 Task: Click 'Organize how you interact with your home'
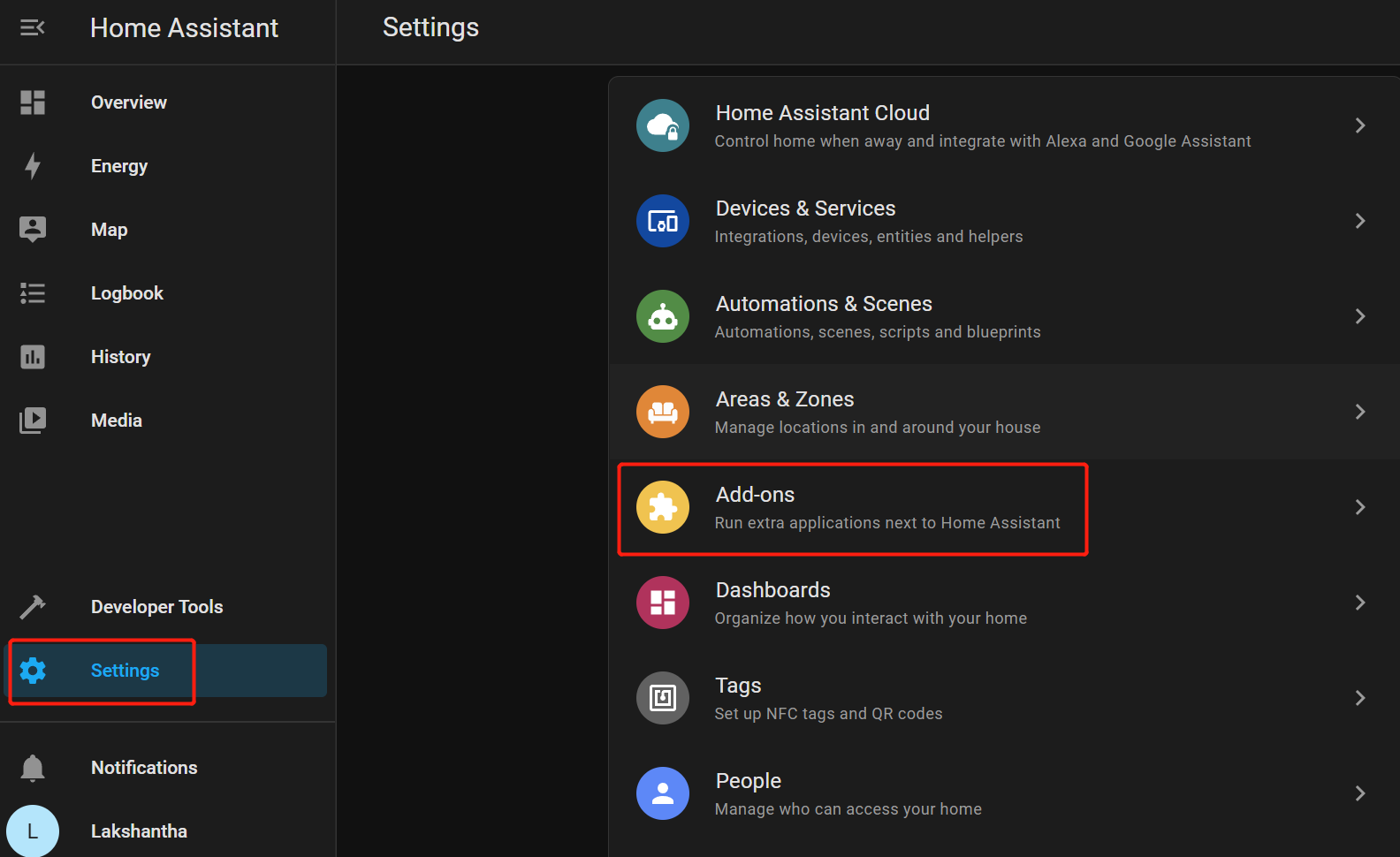pyautogui.click(x=871, y=618)
